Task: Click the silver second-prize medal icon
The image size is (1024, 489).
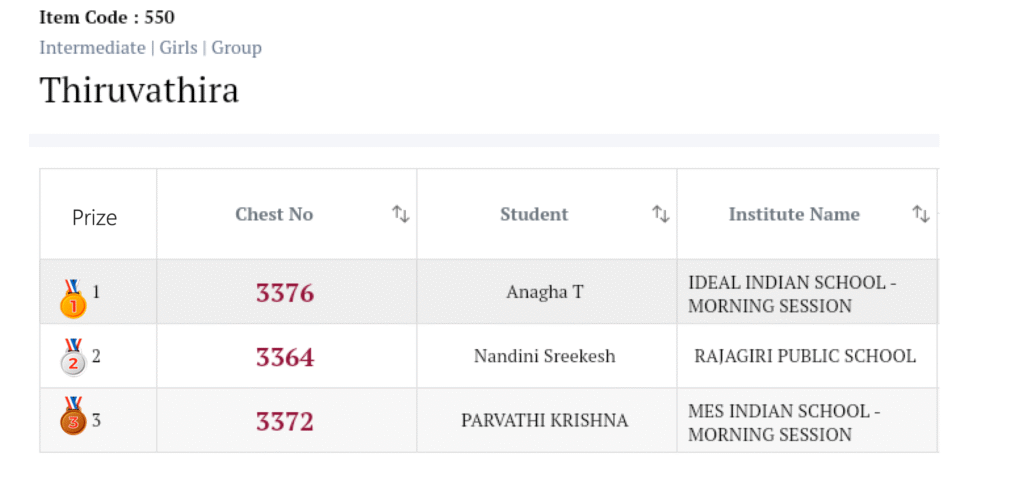Action: tap(73, 358)
